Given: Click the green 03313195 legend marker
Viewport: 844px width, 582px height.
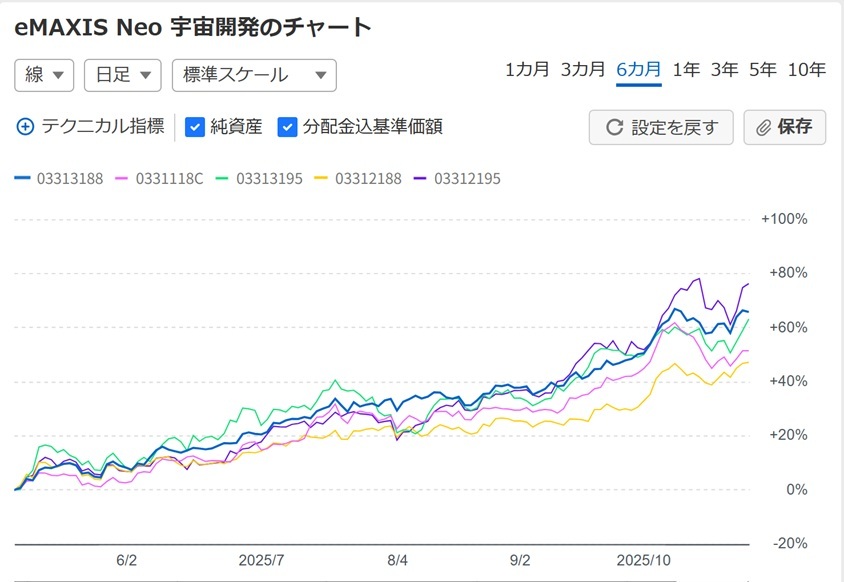Looking at the screenshot, I should tap(222, 179).
